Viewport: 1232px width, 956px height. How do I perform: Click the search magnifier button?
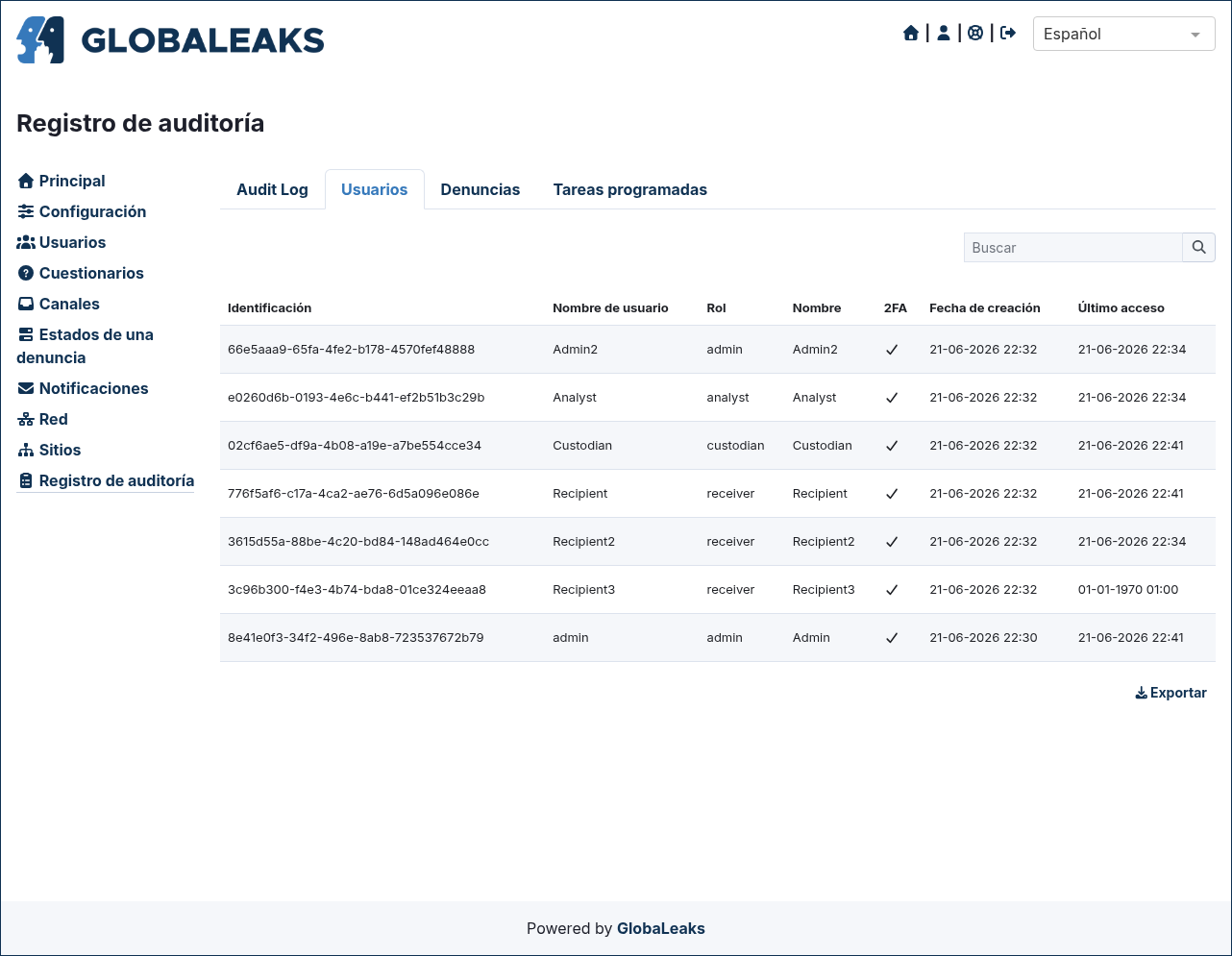pyautogui.click(x=1198, y=247)
